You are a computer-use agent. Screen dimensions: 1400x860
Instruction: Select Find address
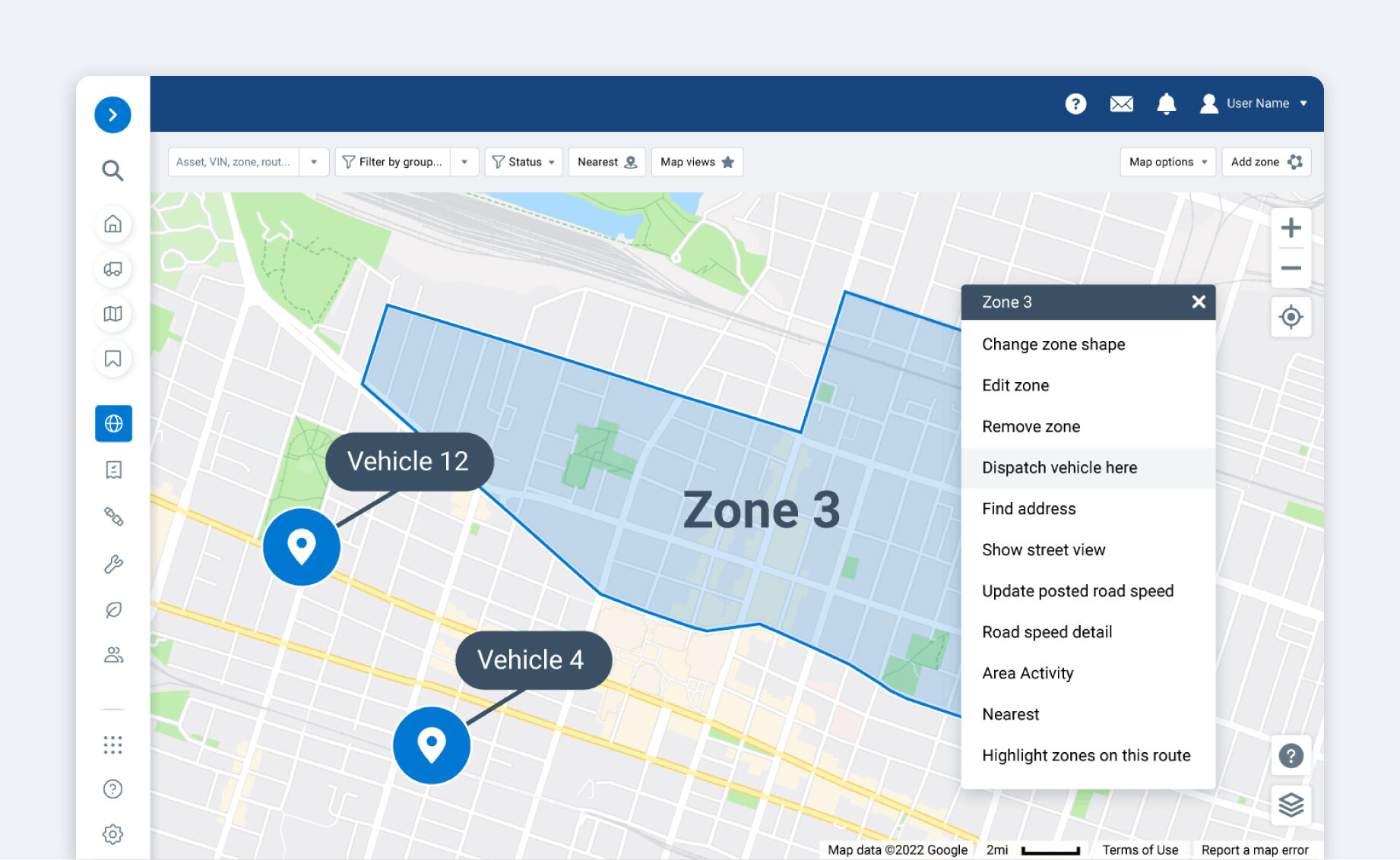coord(1088,509)
